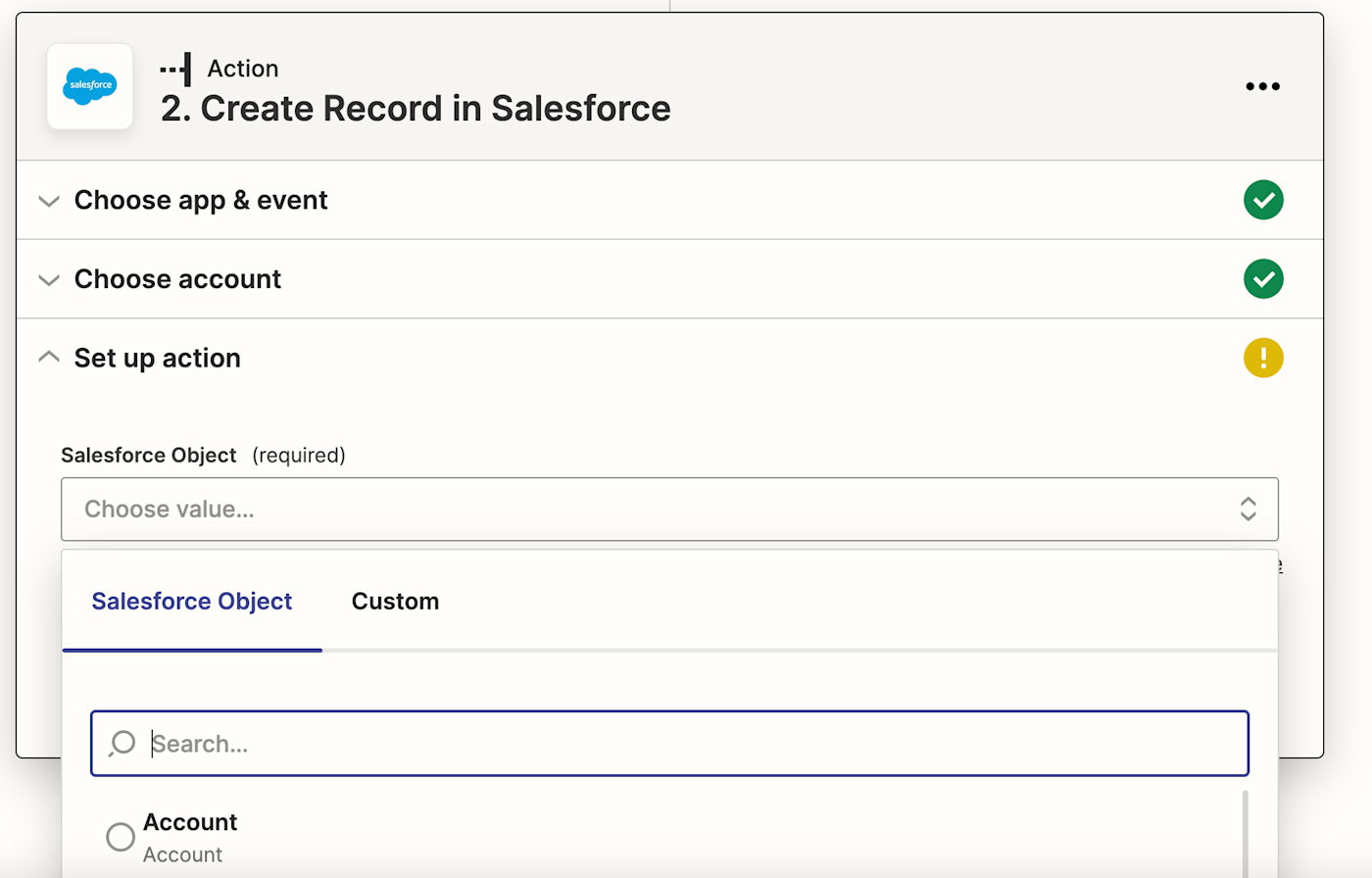This screenshot has height=878, width=1372.
Task: Select the Account radio button
Action: tap(121, 837)
